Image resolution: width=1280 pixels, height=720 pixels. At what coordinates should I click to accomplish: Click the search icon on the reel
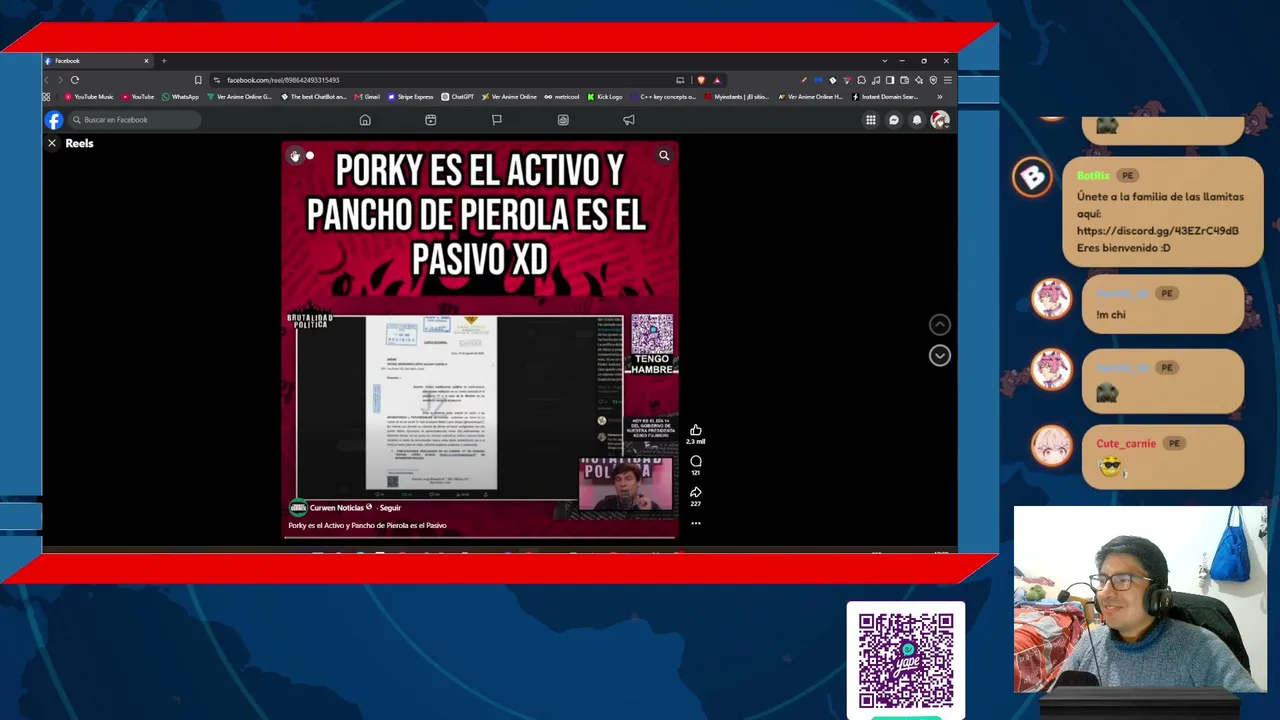coord(664,155)
